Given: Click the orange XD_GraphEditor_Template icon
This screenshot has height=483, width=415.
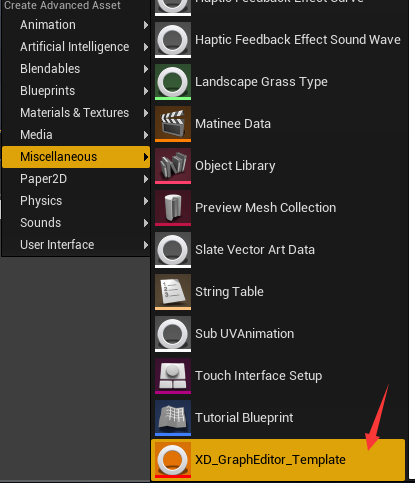Looking at the screenshot, I should (x=173, y=460).
